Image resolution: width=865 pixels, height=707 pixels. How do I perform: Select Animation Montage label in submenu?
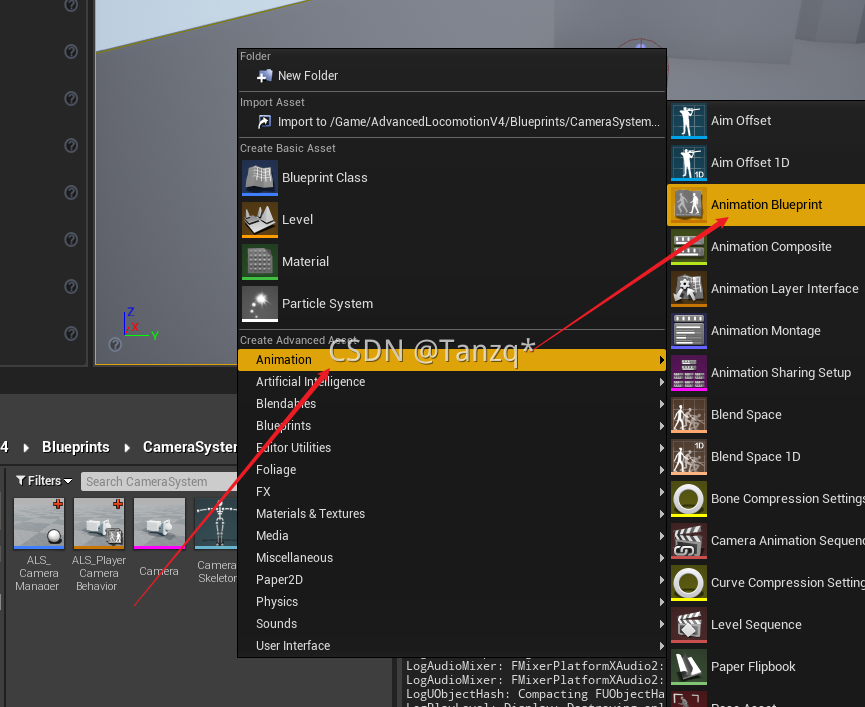766,331
